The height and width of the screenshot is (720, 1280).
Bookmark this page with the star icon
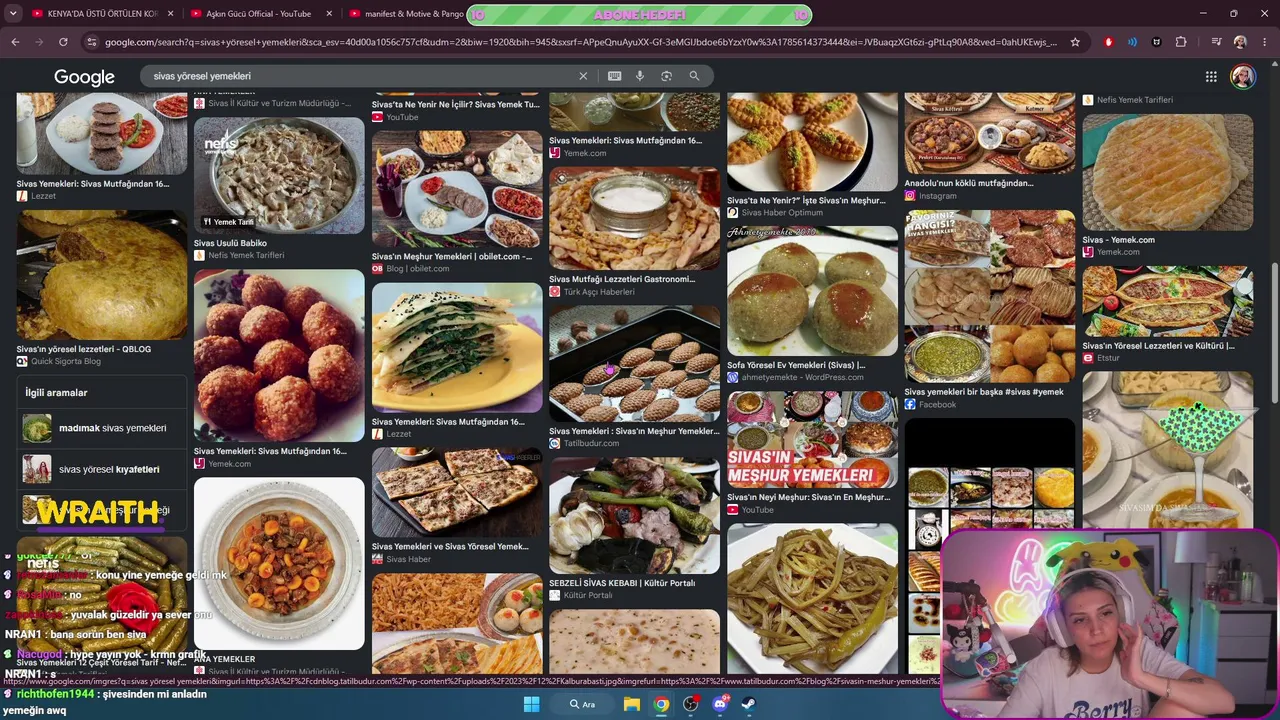[x=1075, y=42]
